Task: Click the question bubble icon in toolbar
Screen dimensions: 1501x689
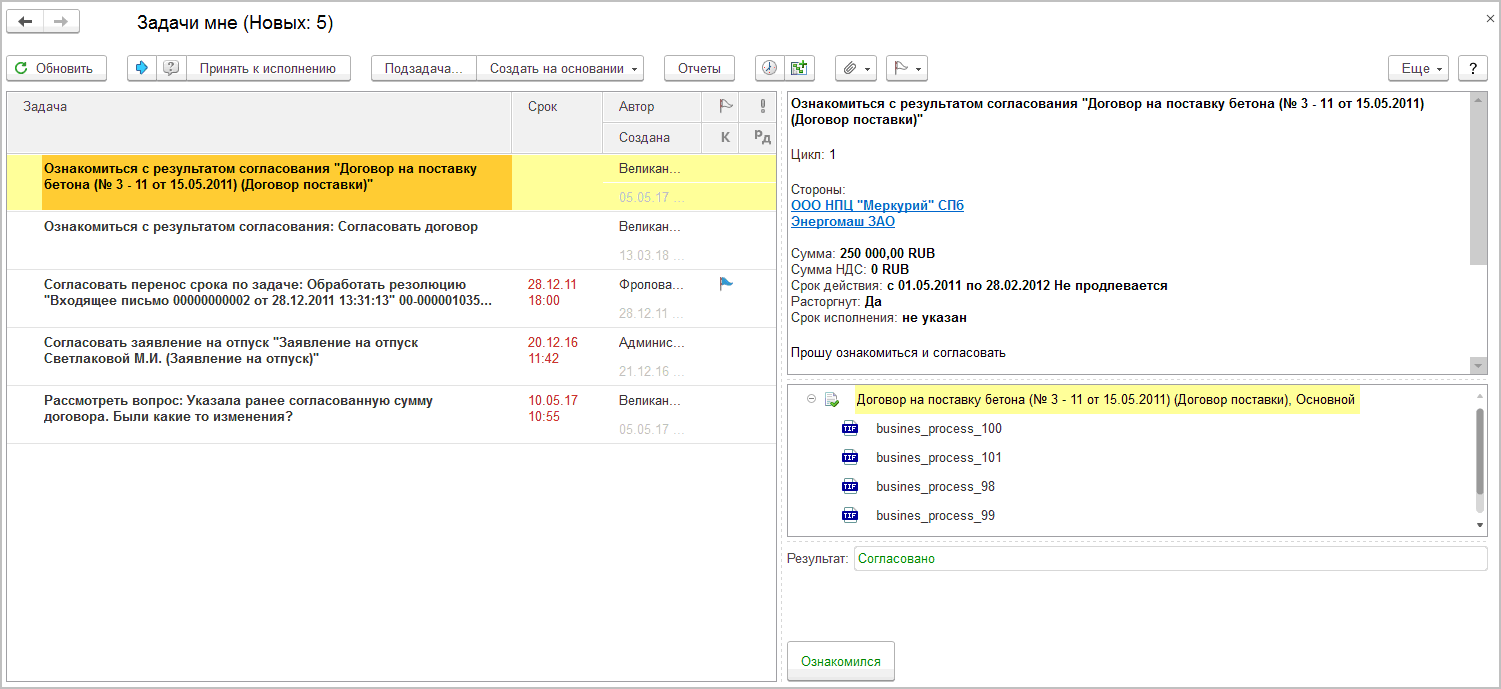Action: [x=171, y=68]
